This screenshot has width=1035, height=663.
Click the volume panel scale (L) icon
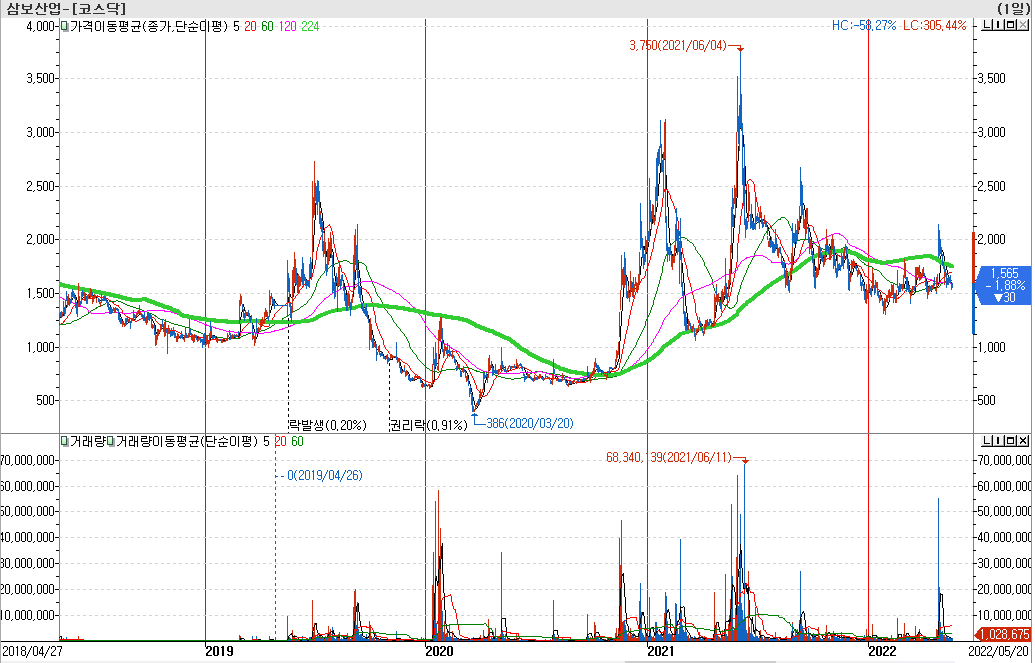pos(987,440)
